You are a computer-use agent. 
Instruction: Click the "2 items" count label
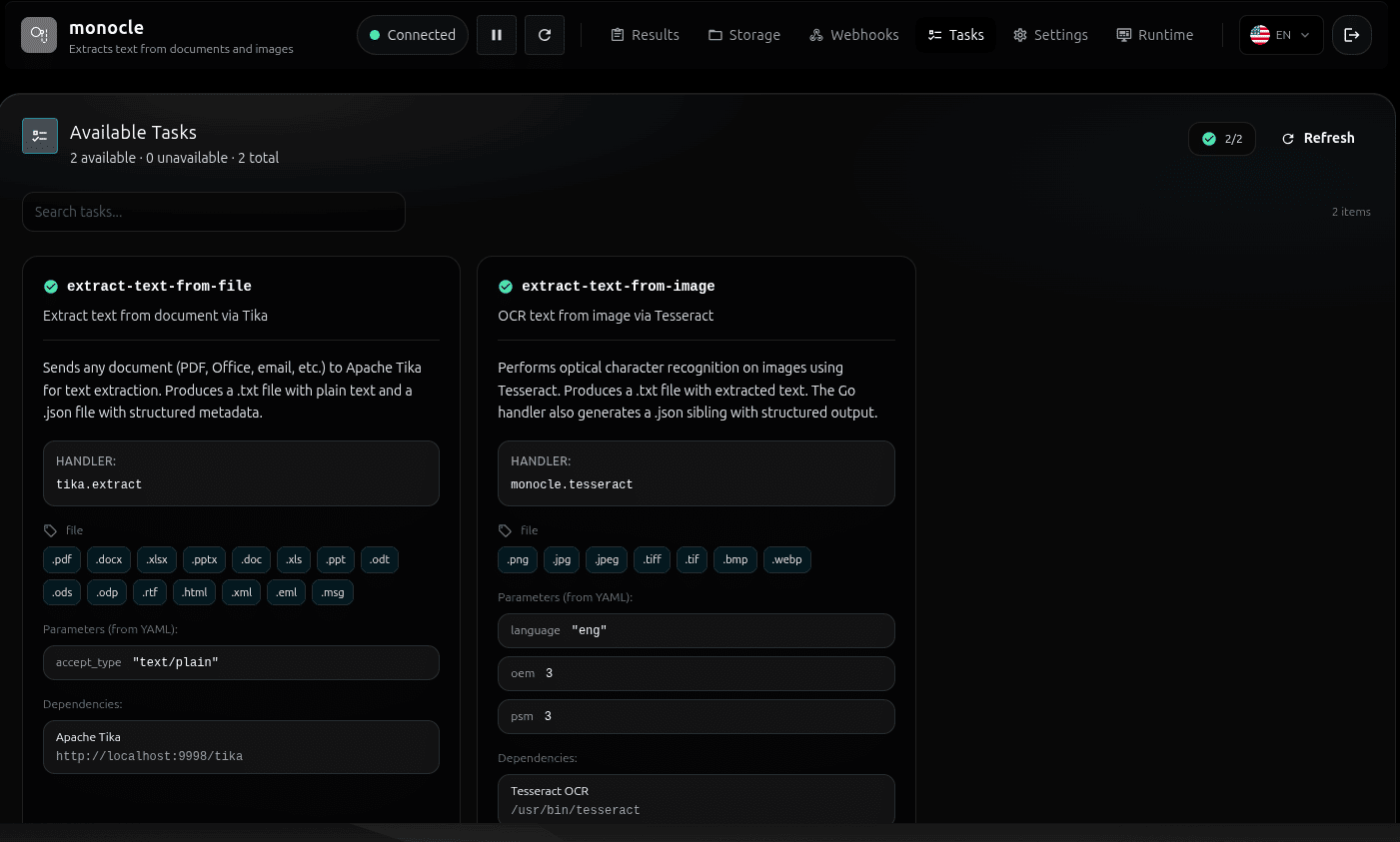click(1351, 212)
